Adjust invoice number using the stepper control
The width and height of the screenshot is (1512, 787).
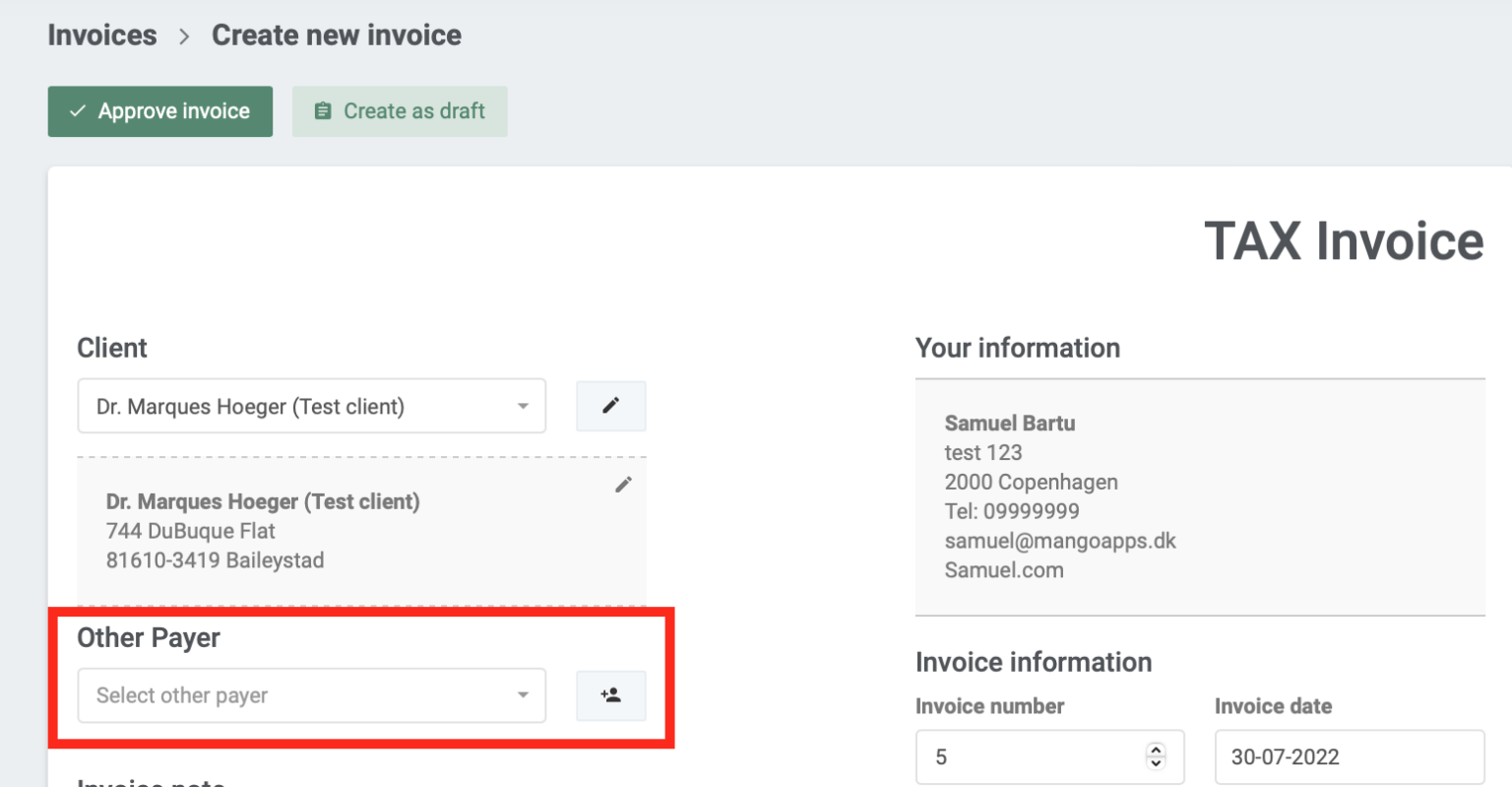(x=1154, y=756)
